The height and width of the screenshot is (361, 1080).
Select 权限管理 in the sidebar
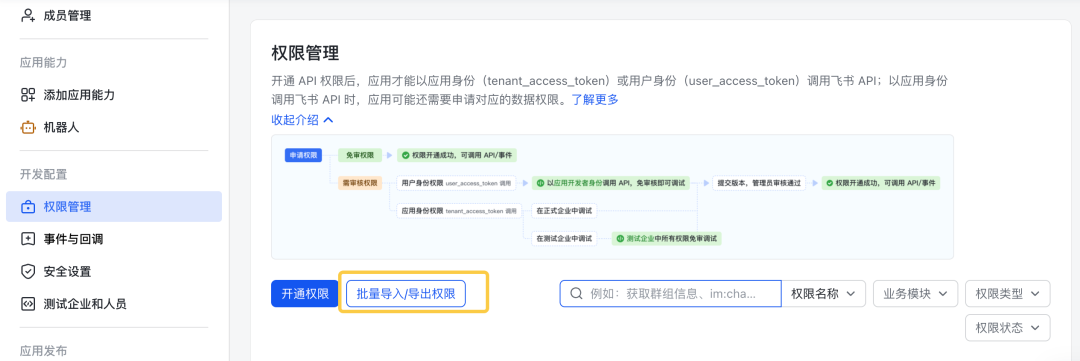pos(114,207)
